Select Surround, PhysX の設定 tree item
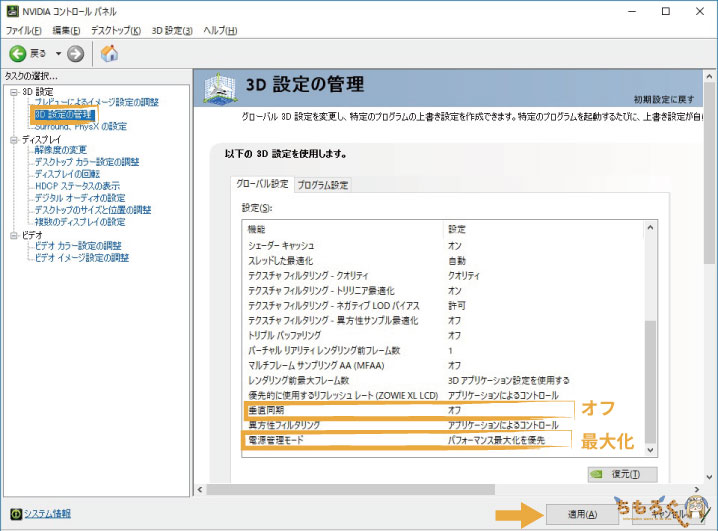The width and height of the screenshot is (718, 531). 81,126
